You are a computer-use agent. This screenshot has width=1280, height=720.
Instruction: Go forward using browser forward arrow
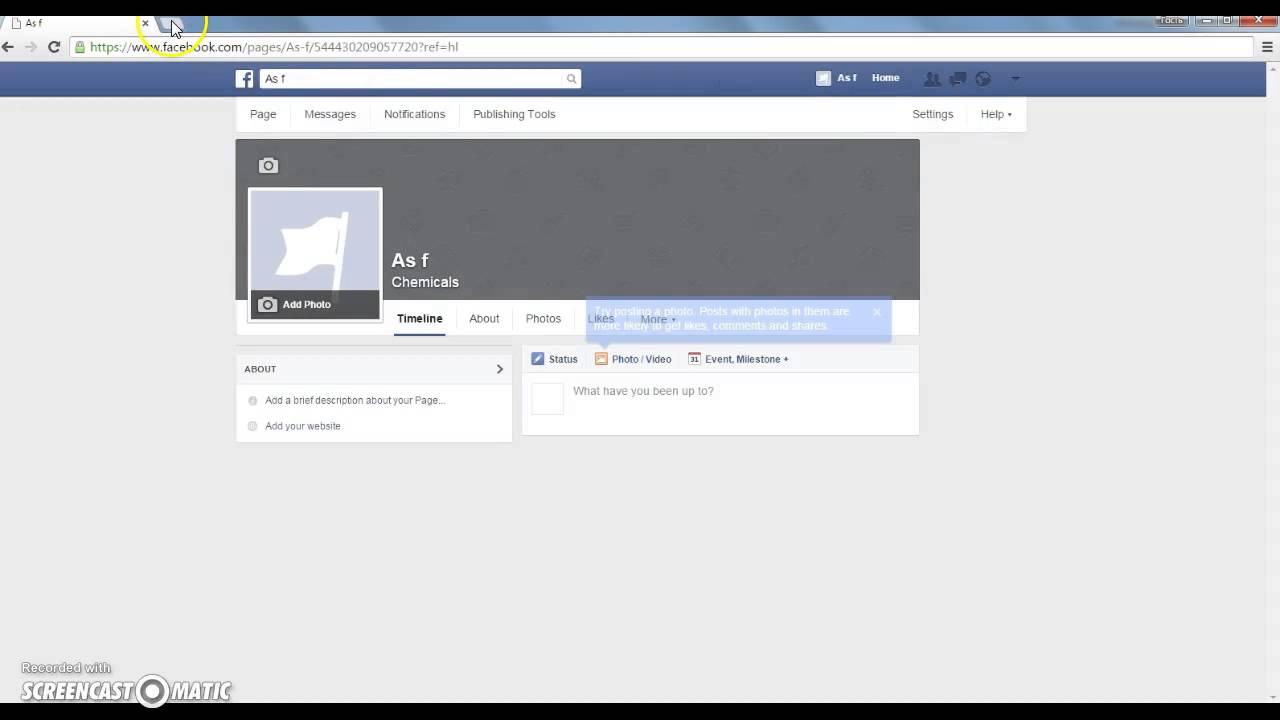(31, 47)
